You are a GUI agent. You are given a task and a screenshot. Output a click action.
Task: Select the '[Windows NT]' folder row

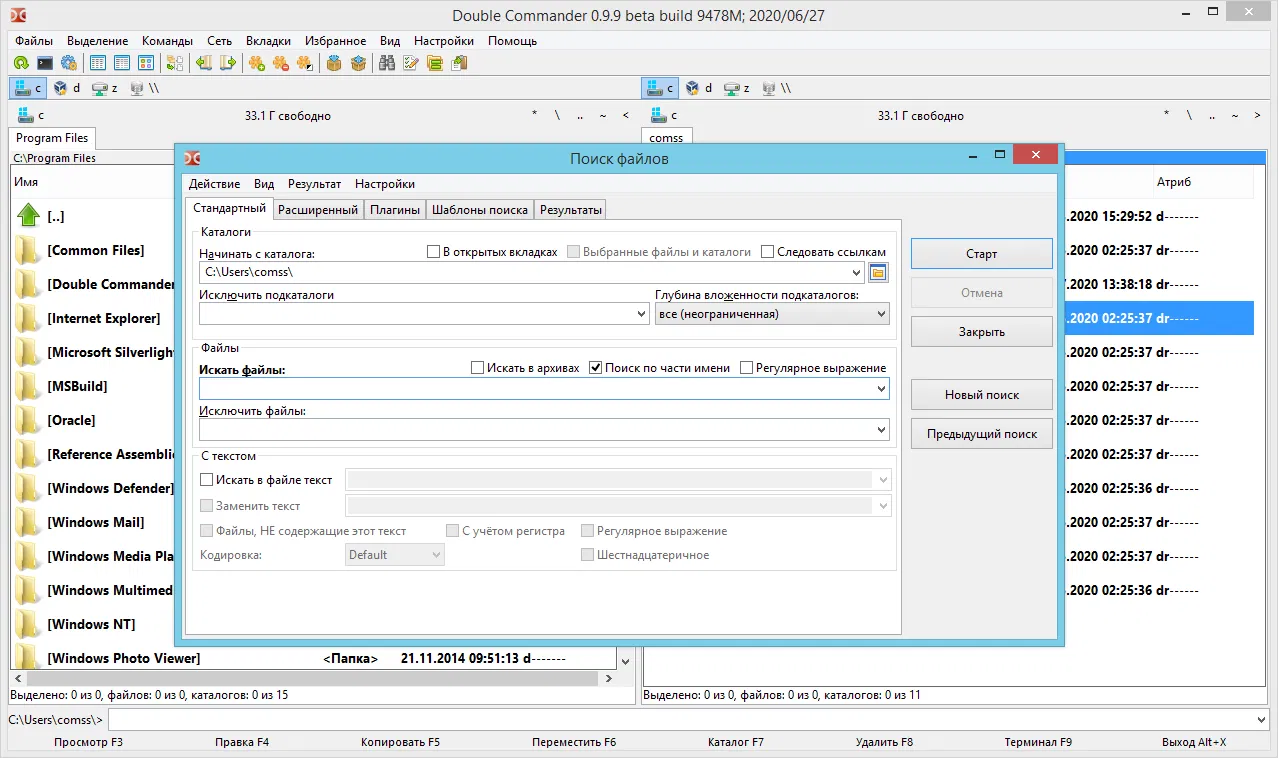click(92, 624)
